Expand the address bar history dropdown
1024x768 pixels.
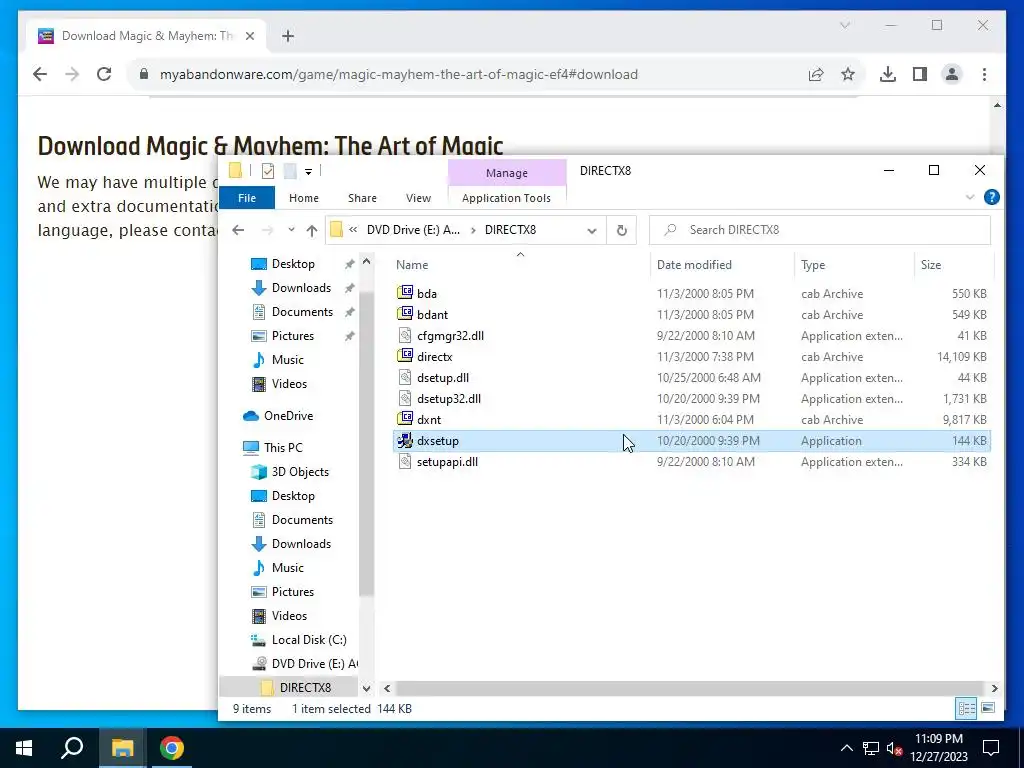[592, 230]
